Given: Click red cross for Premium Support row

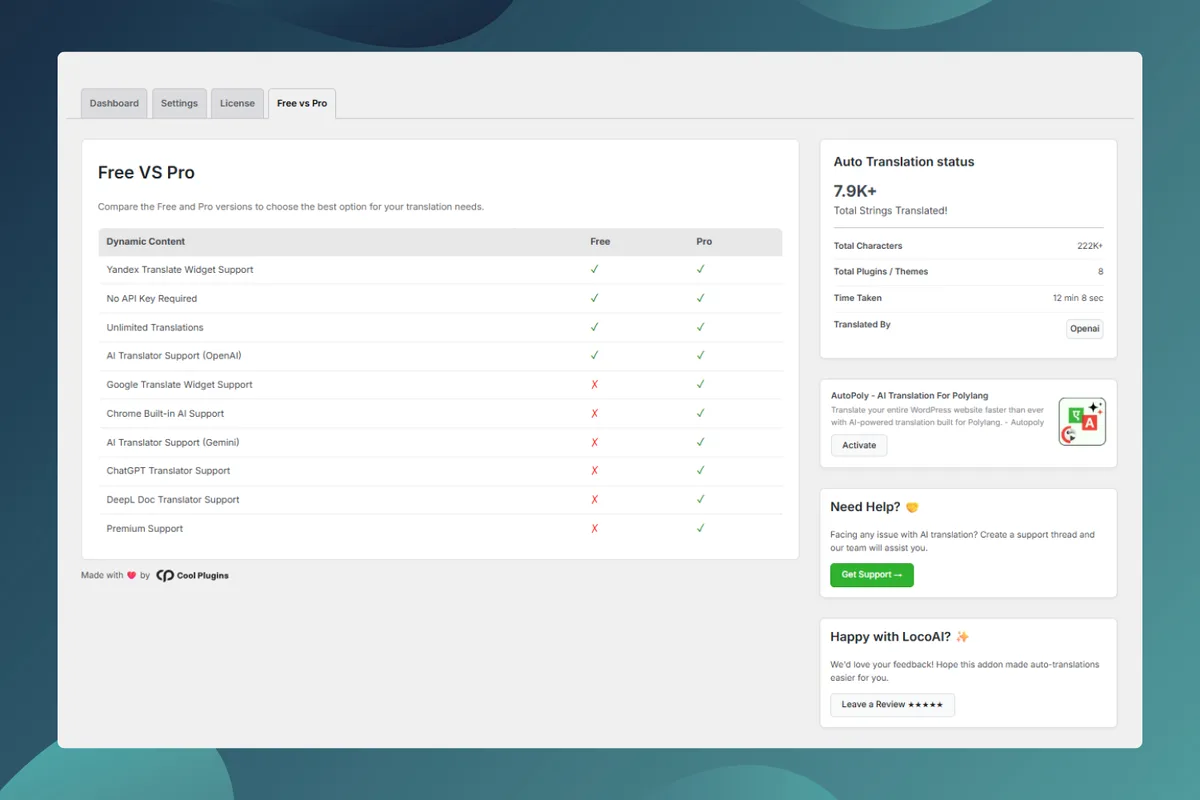Looking at the screenshot, I should tap(595, 528).
